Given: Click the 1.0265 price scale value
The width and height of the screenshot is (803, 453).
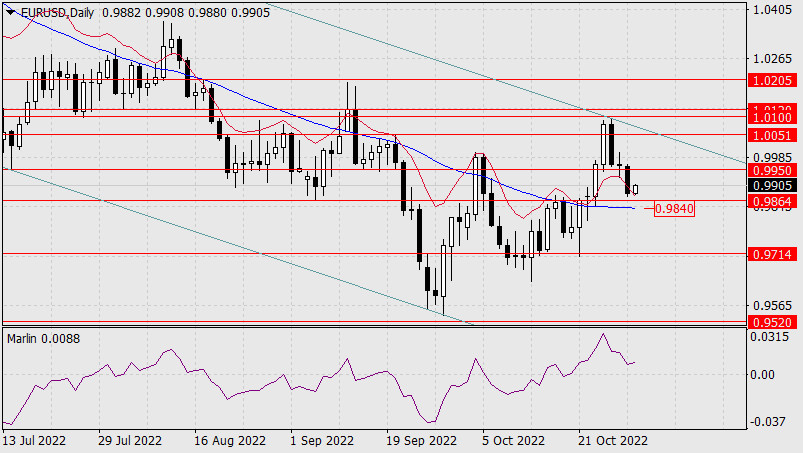Looking at the screenshot, I should [772, 59].
